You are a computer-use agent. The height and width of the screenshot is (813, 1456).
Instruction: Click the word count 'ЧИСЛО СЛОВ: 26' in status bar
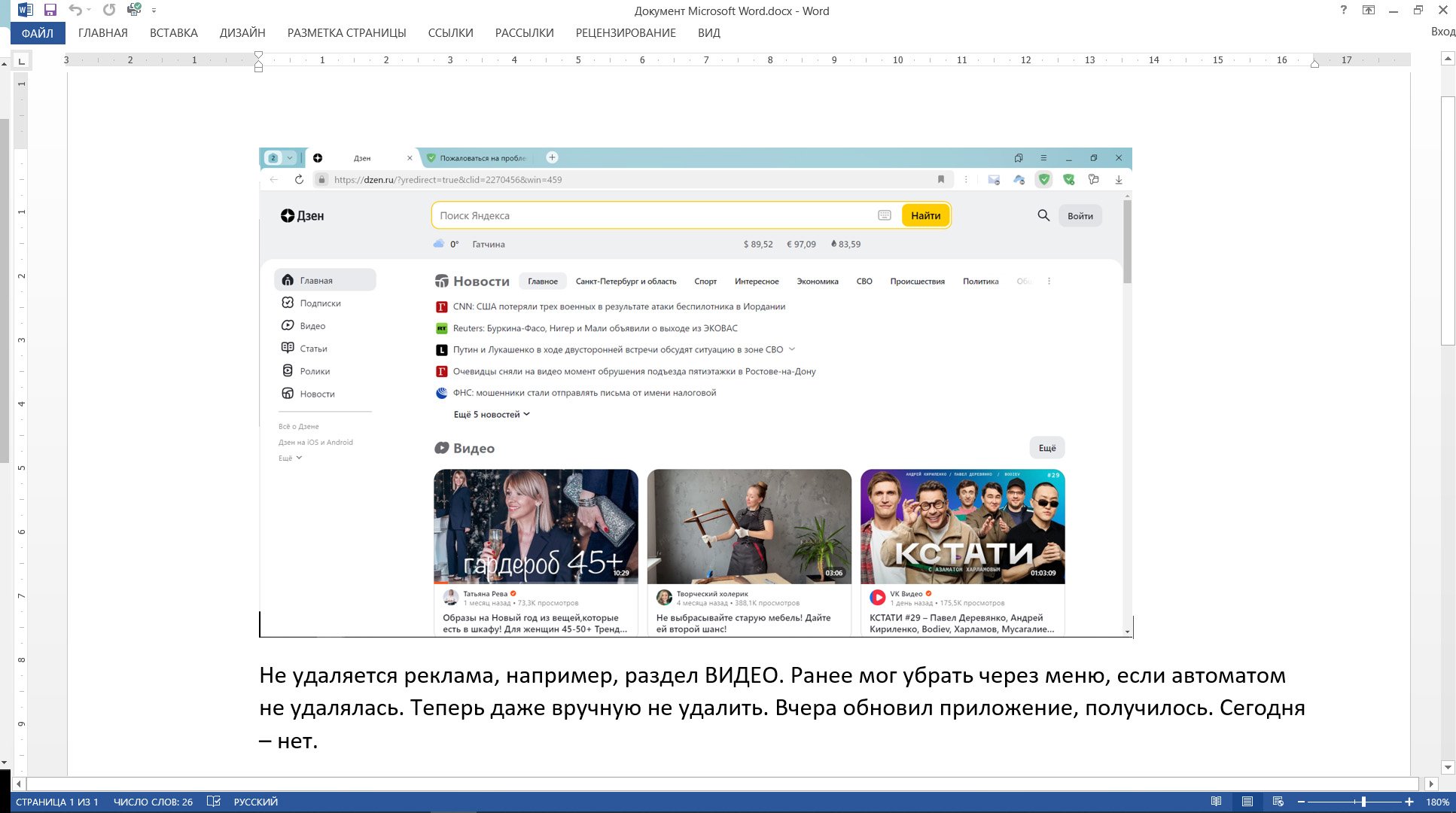pos(153,802)
